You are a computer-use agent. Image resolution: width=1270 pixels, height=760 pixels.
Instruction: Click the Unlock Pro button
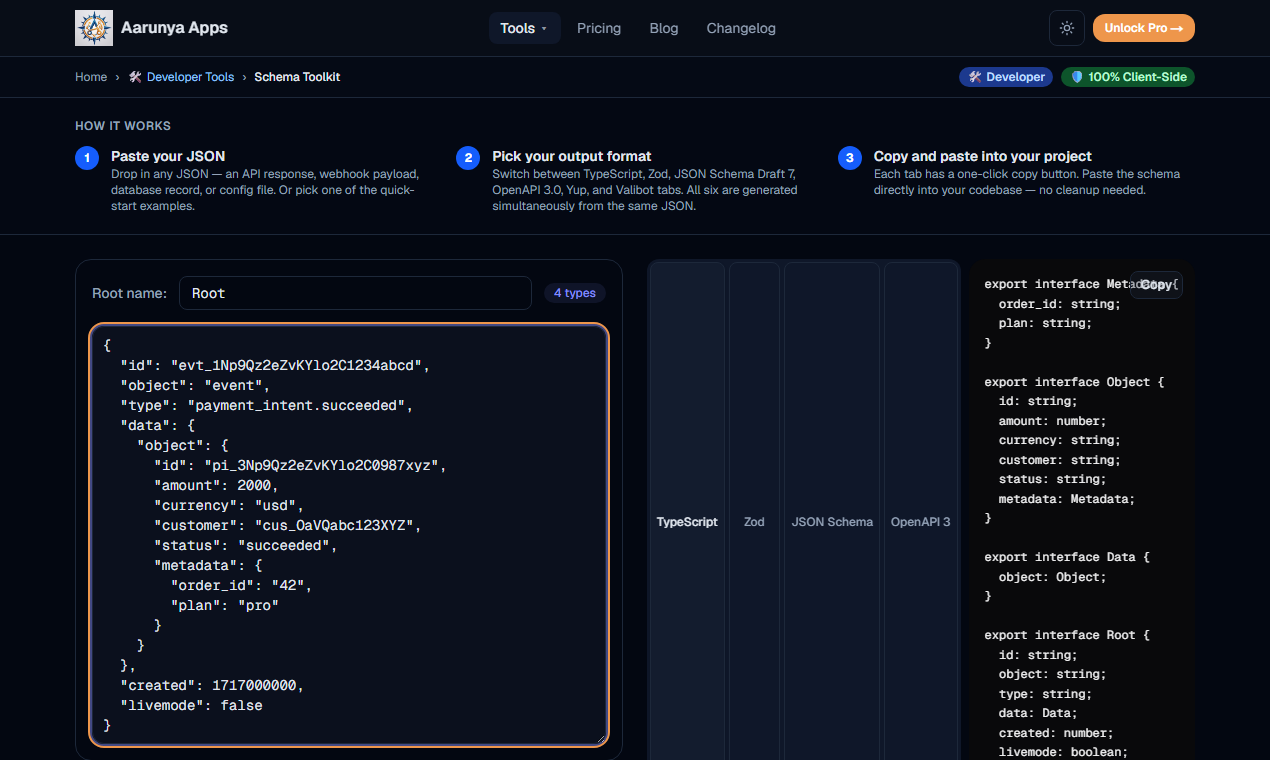(1144, 28)
